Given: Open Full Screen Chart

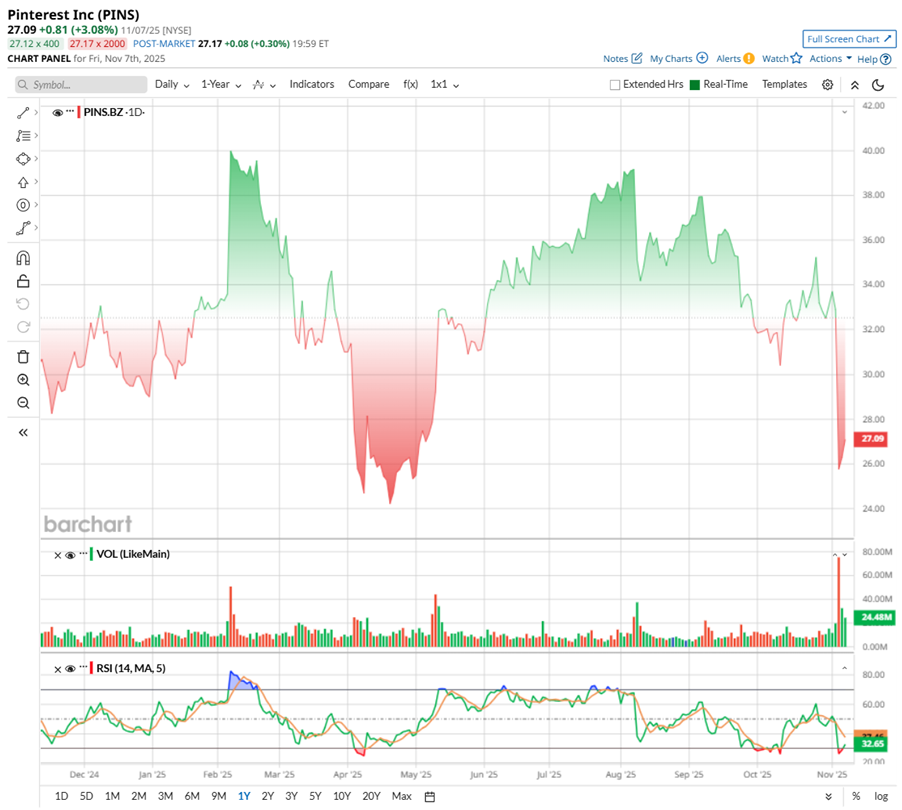Looking at the screenshot, I should [849, 39].
